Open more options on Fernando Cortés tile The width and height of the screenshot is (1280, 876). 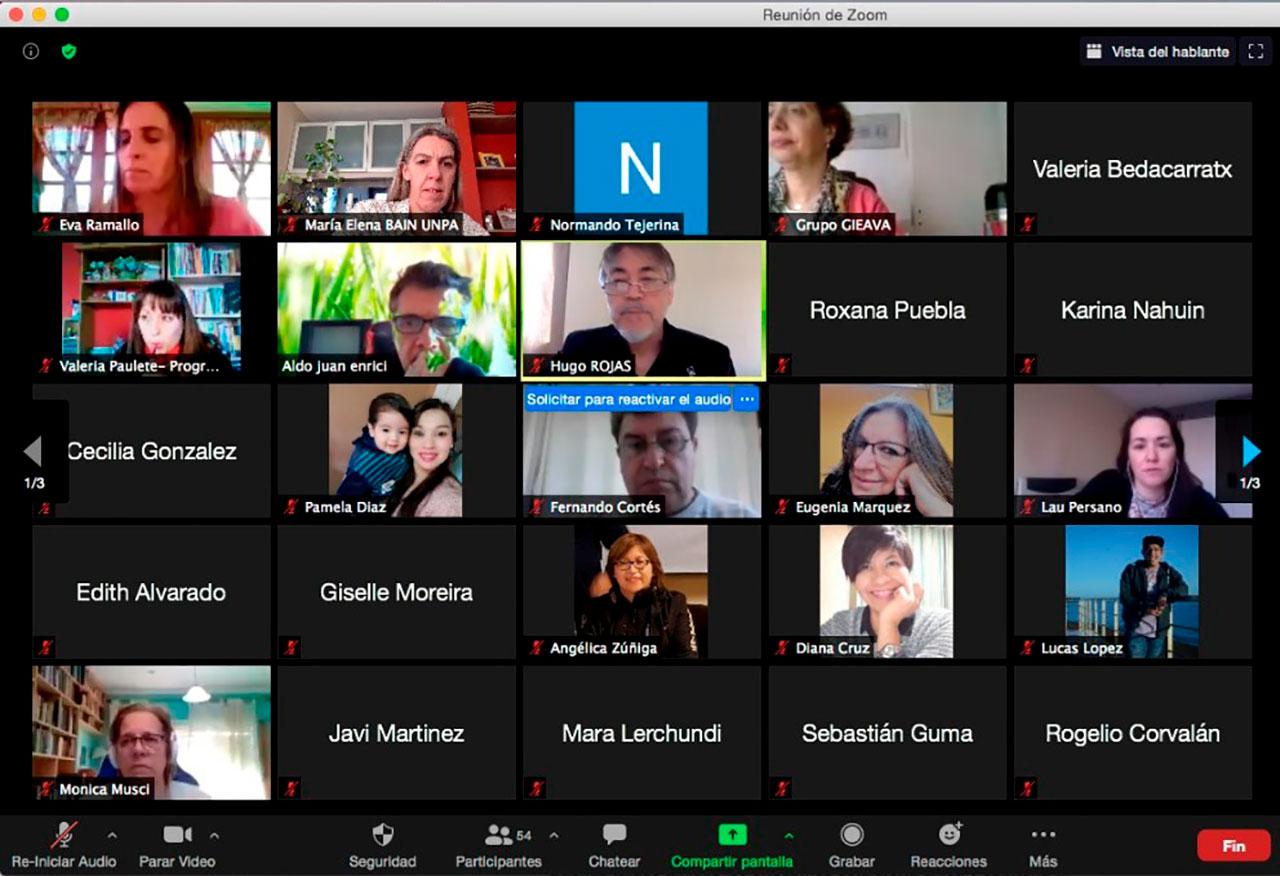click(x=747, y=399)
